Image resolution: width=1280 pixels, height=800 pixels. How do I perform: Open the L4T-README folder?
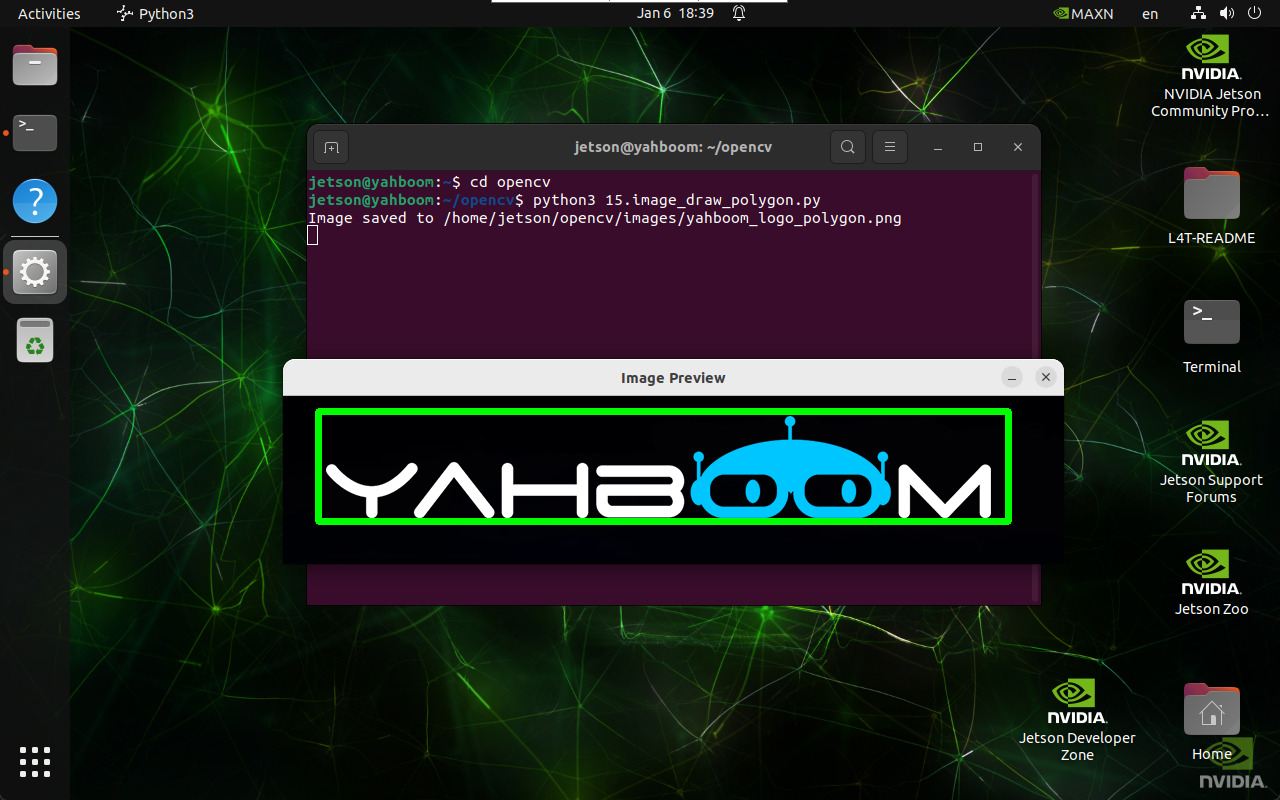click(x=1211, y=206)
